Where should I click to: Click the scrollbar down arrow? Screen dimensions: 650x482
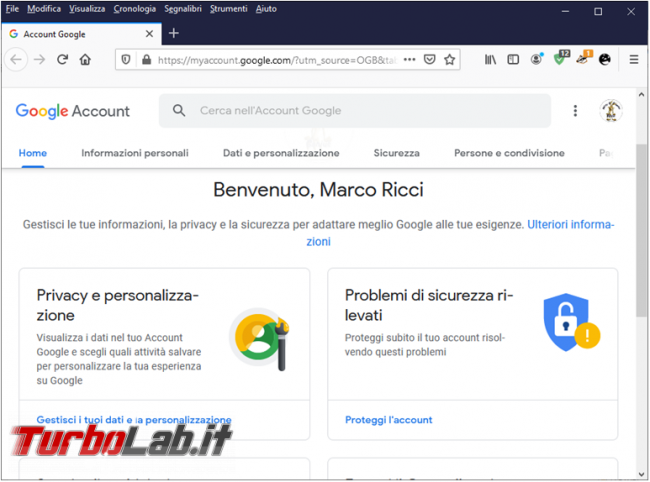pyautogui.click(x=641, y=475)
